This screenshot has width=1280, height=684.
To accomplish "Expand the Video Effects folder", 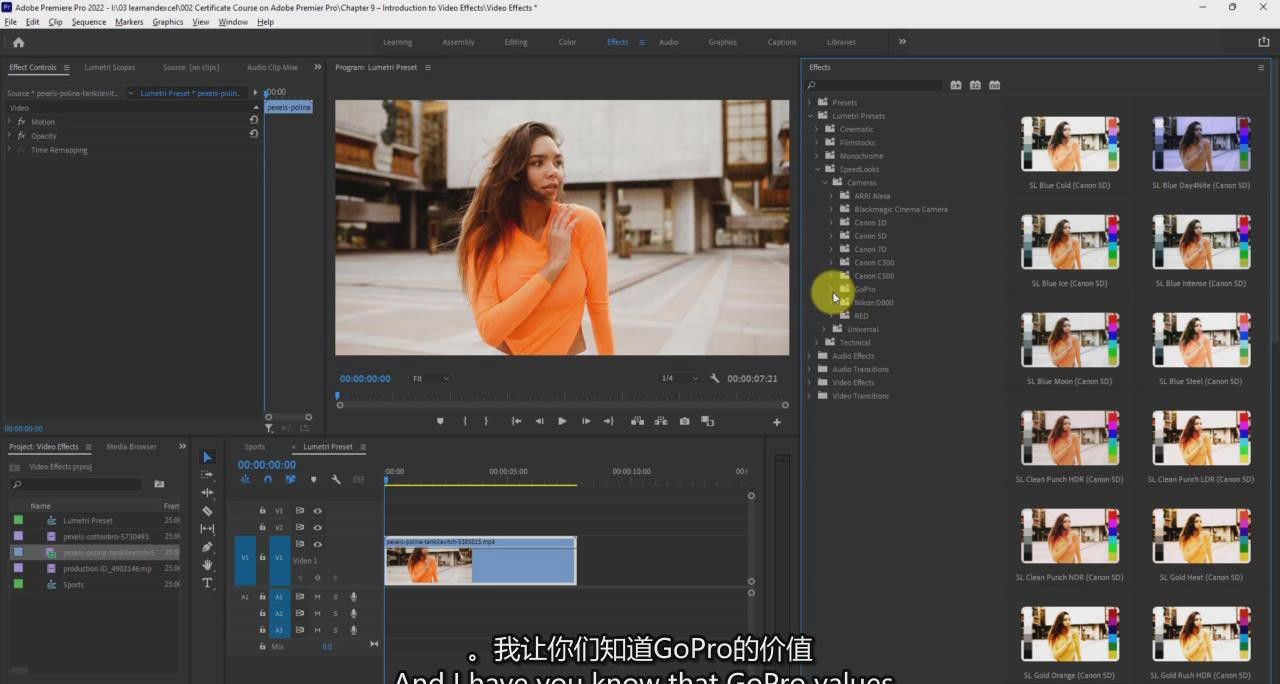I will (x=809, y=383).
